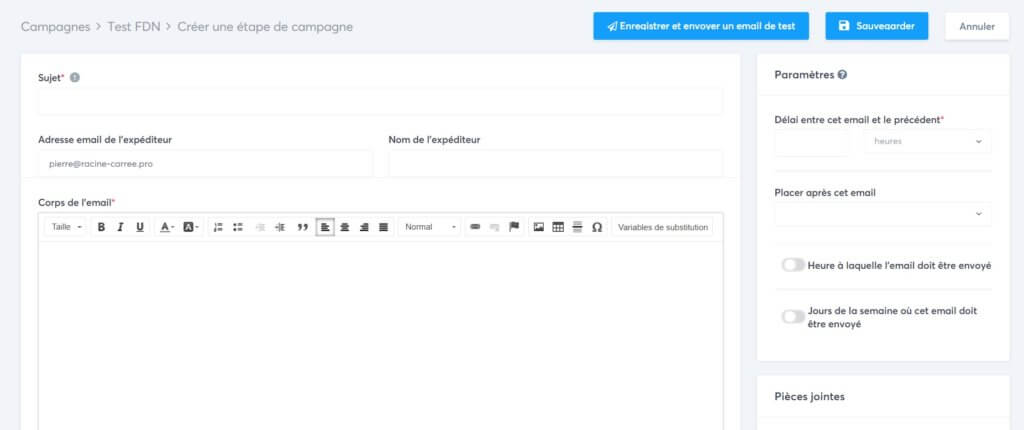Align text to the left
This screenshot has width=1024, height=430.
(325, 227)
